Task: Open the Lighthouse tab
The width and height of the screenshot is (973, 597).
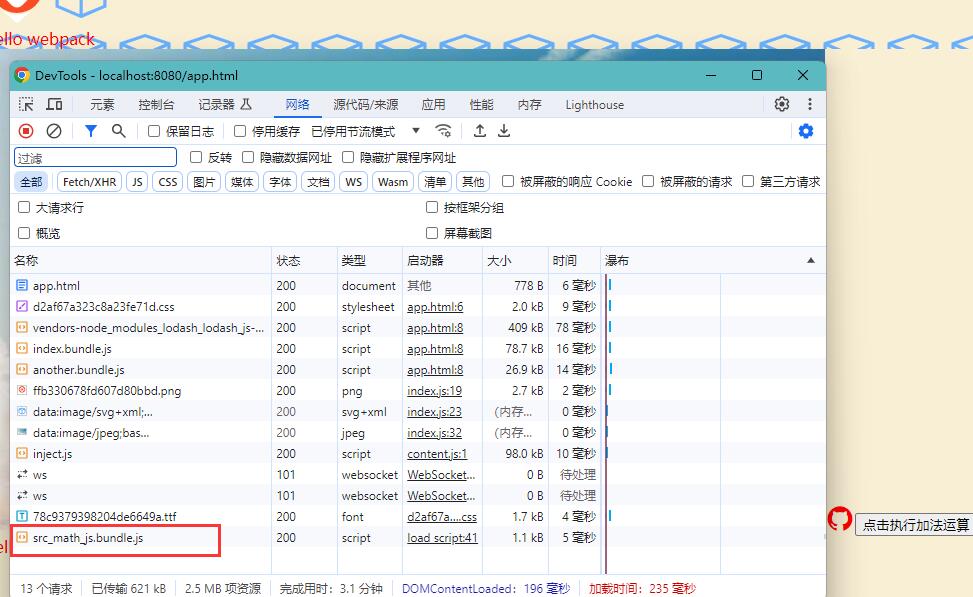Action: point(594,105)
